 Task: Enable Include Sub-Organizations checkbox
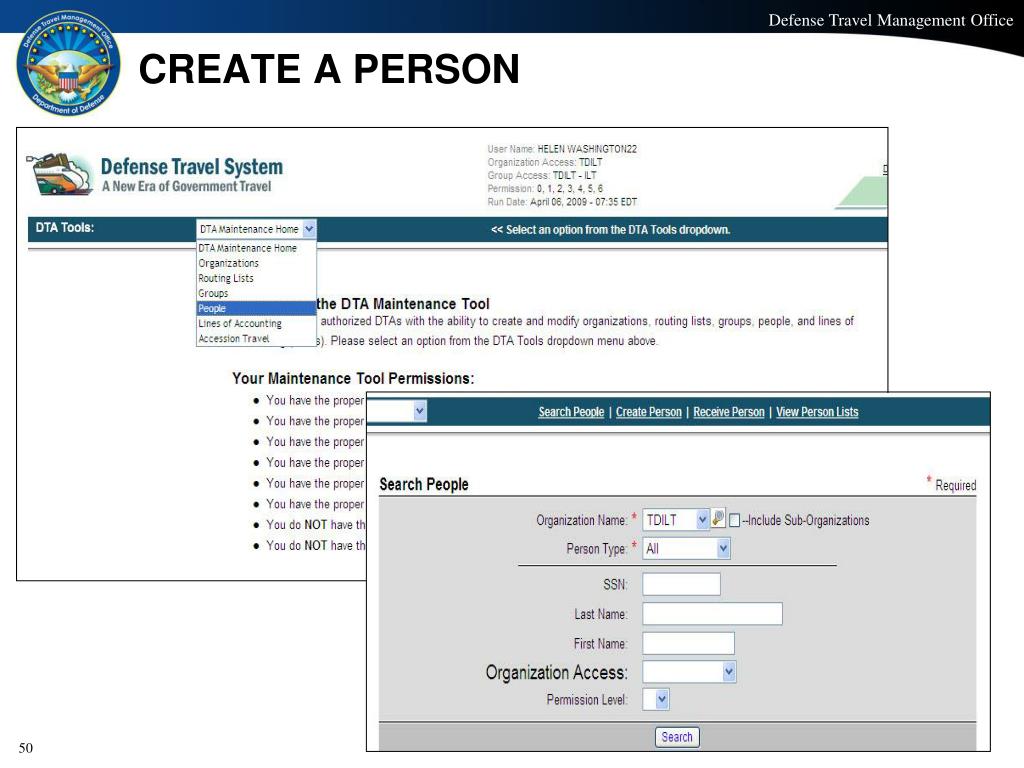pyautogui.click(x=734, y=520)
